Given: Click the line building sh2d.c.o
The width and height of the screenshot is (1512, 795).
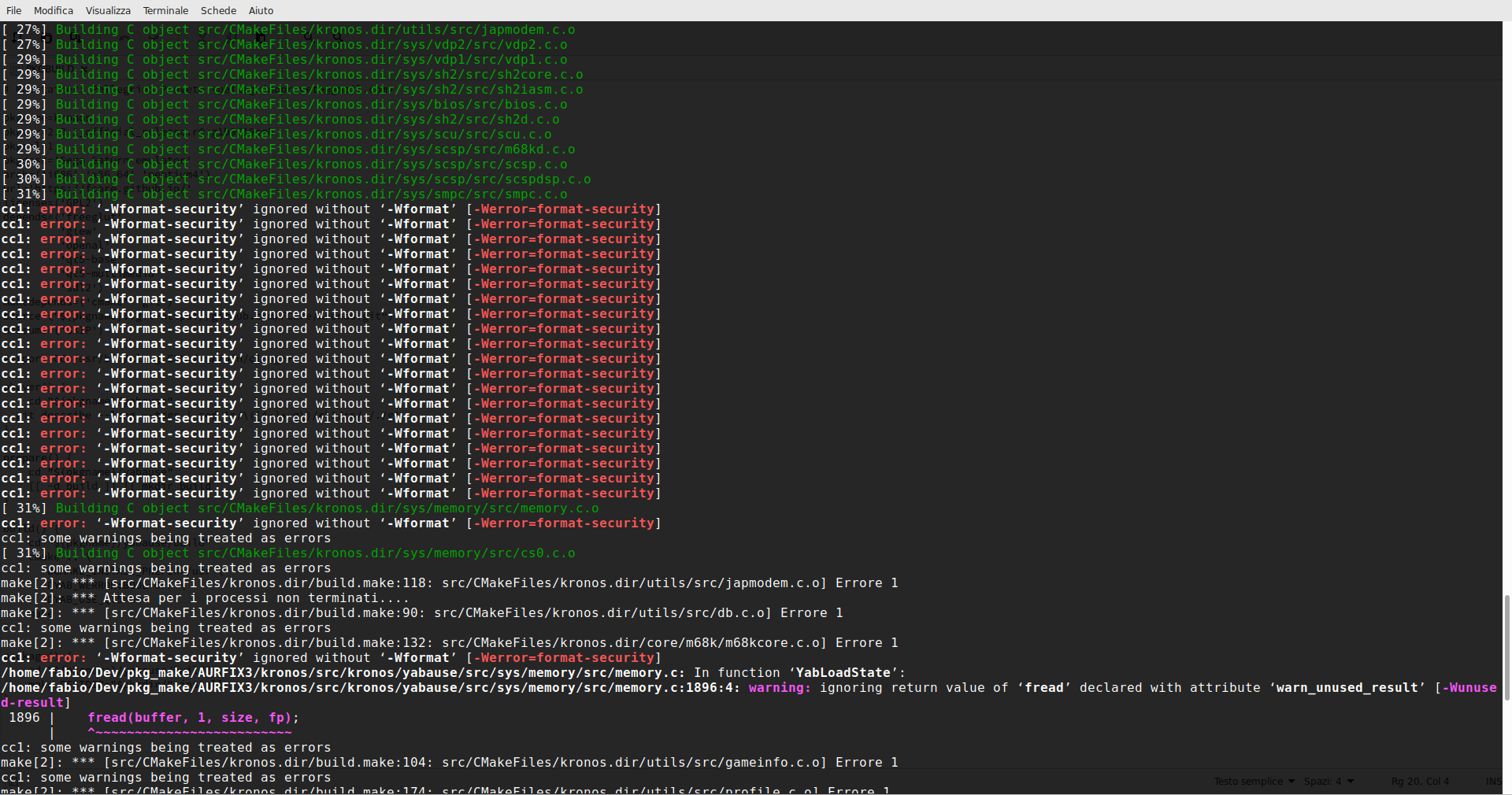Looking at the screenshot, I should point(280,120).
